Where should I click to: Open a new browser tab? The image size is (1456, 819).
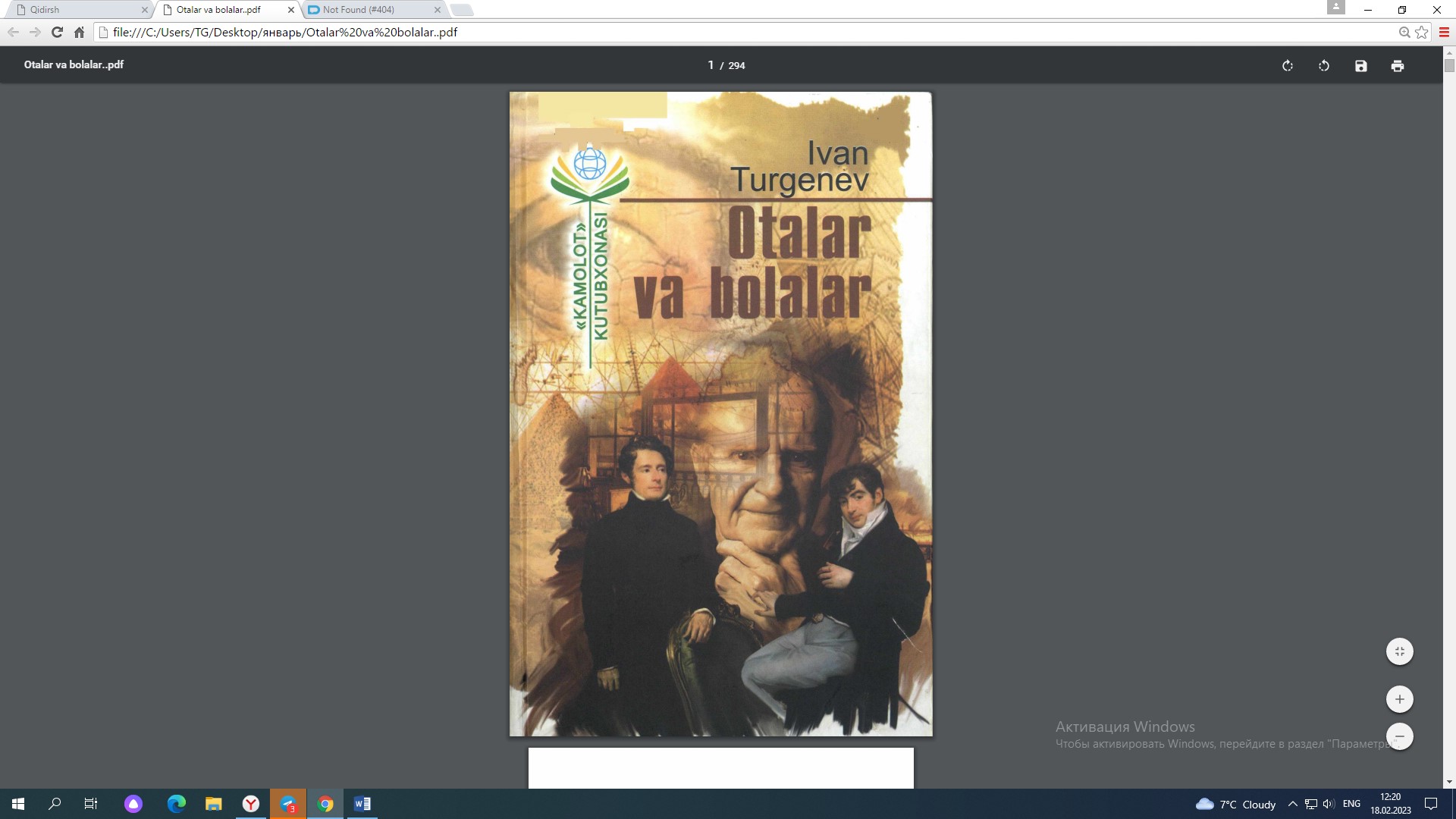coord(462,10)
